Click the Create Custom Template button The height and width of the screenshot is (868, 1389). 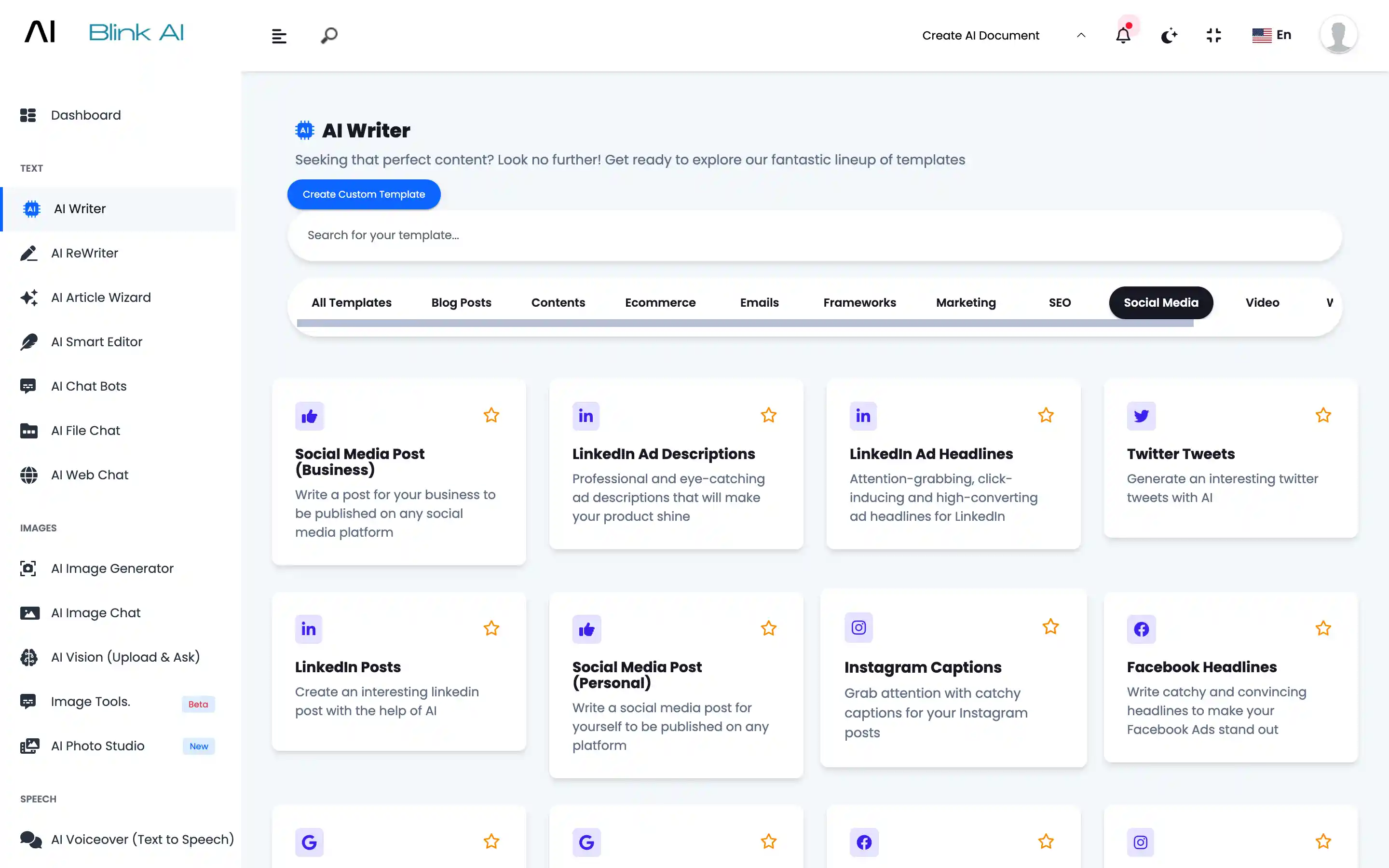[363, 194]
